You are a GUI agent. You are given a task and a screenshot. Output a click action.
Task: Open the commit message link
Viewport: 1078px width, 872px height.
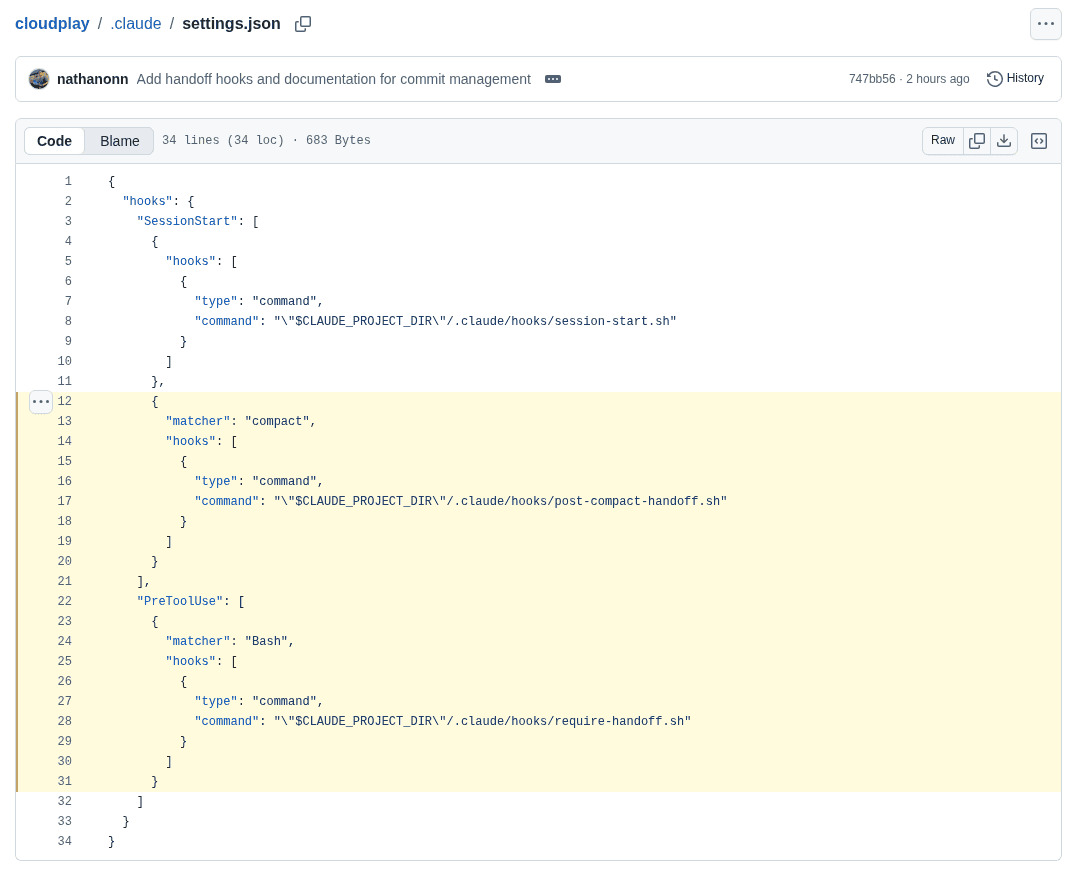tap(333, 79)
